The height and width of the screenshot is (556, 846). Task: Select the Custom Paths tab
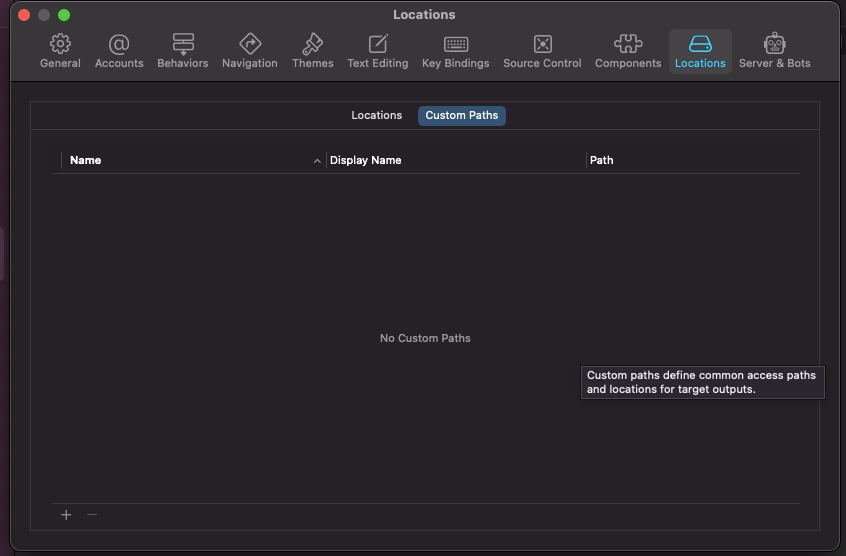point(462,115)
